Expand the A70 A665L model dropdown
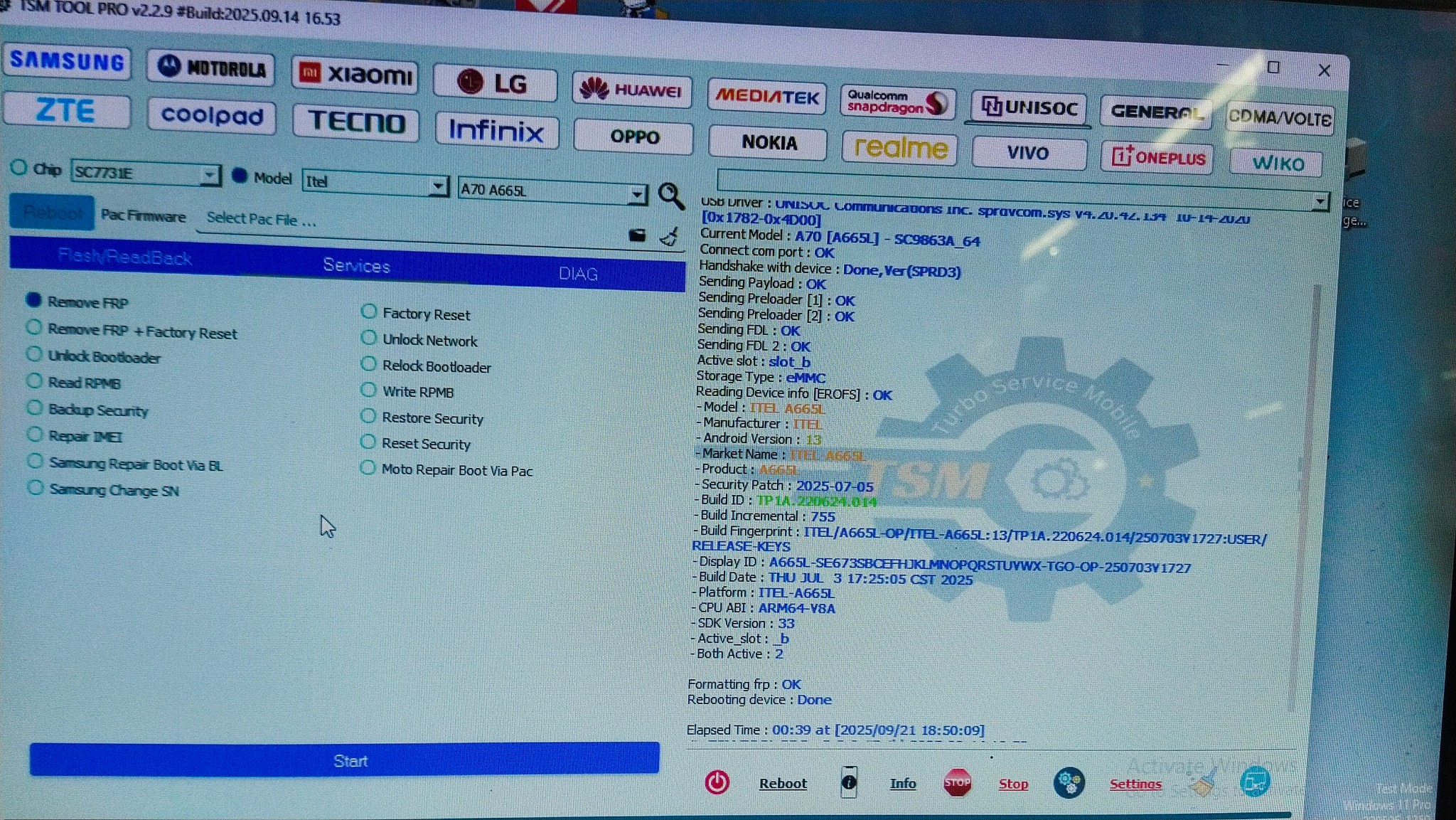This screenshot has height=820, width=1456. tap(637, 194)
